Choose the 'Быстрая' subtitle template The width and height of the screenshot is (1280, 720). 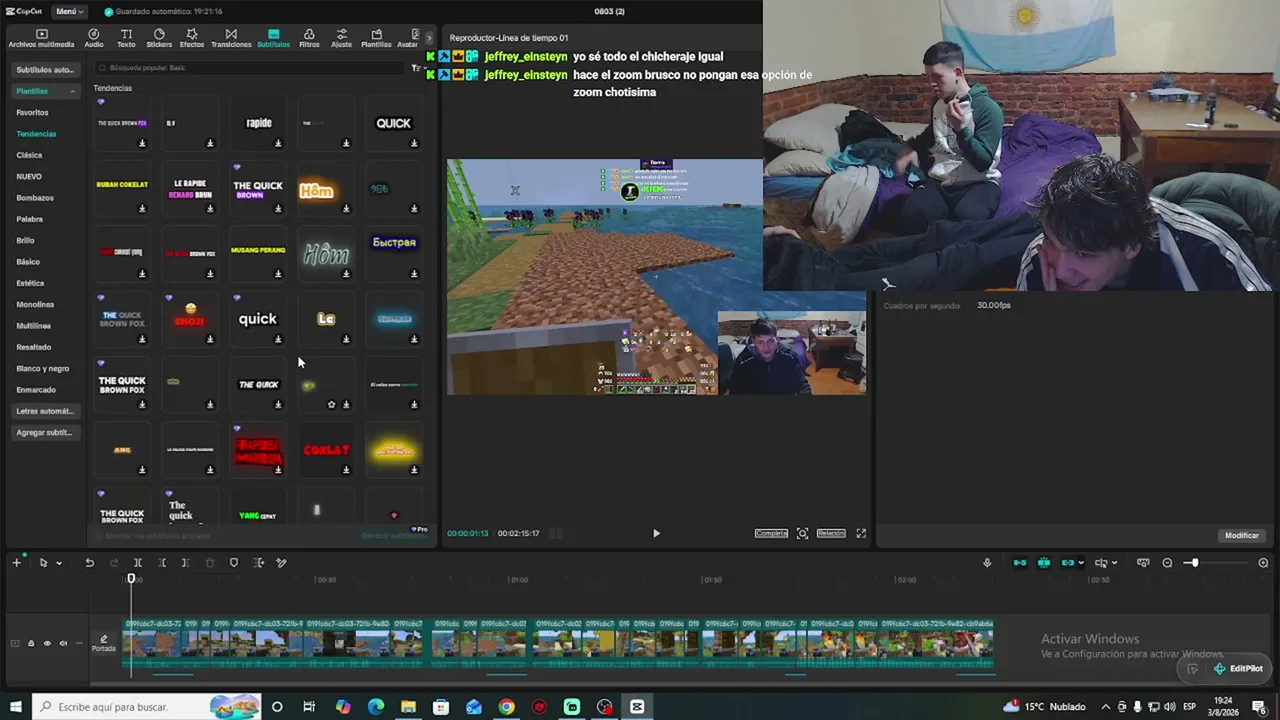coord(394,253)
